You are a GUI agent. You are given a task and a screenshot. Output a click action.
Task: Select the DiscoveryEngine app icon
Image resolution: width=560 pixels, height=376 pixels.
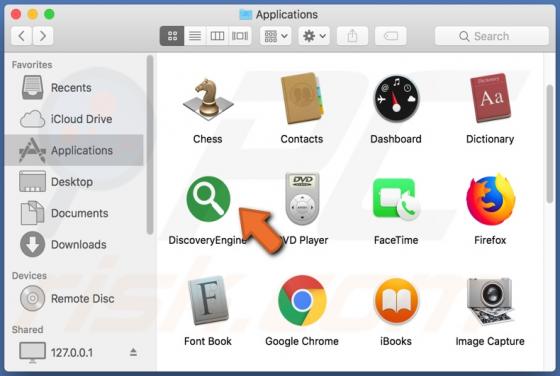209,199
